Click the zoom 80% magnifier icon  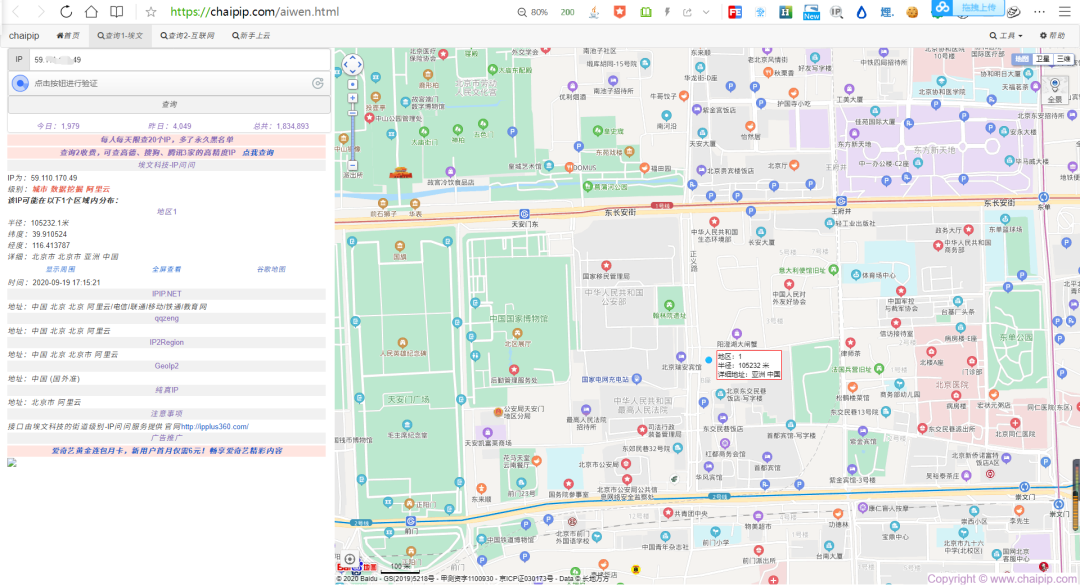[522, 12]
